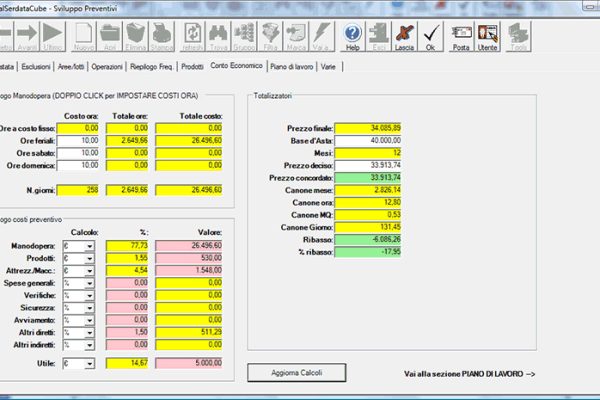Click the Lascia toolbar icon
This screenshot has width=600, height=400.
pyautogui.click(x=406, y=37)
